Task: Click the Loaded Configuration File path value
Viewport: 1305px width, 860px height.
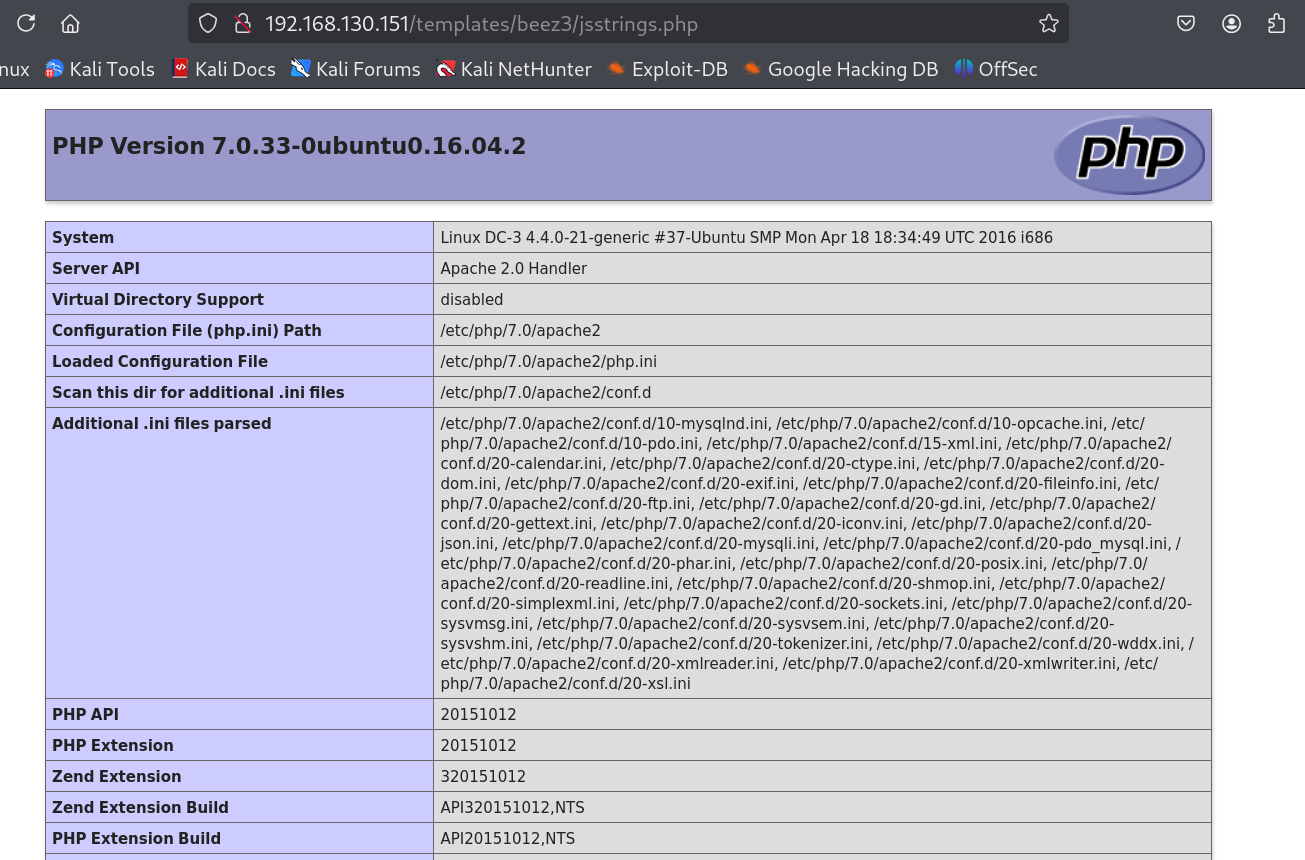Action: point(548,361)
